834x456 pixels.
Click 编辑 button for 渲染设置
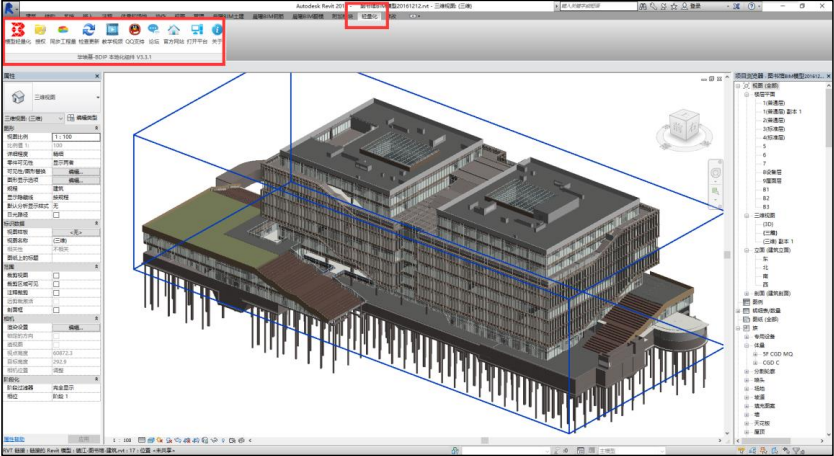pos(76,327)
